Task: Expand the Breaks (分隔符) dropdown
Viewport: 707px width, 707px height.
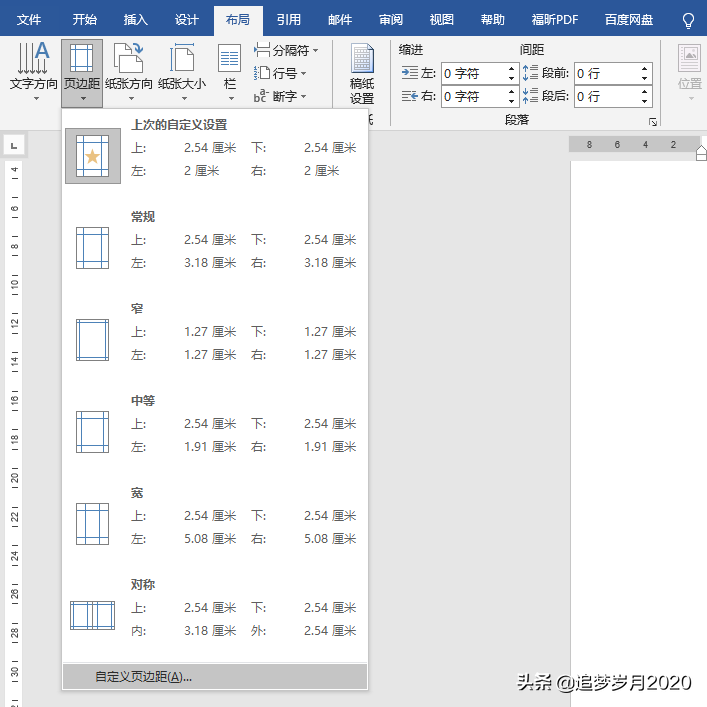Action: (286, 50)
